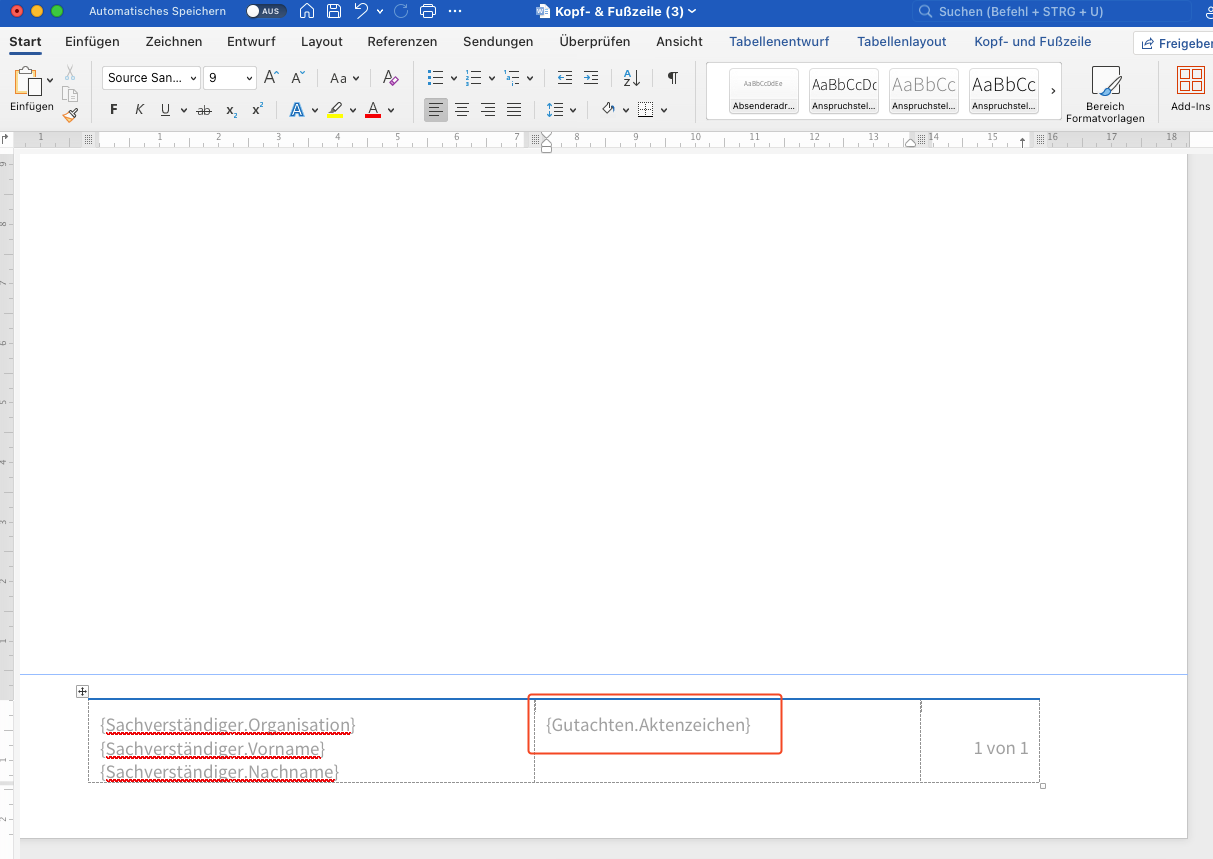Decrease the paragraph indent

tap(565, 78)
